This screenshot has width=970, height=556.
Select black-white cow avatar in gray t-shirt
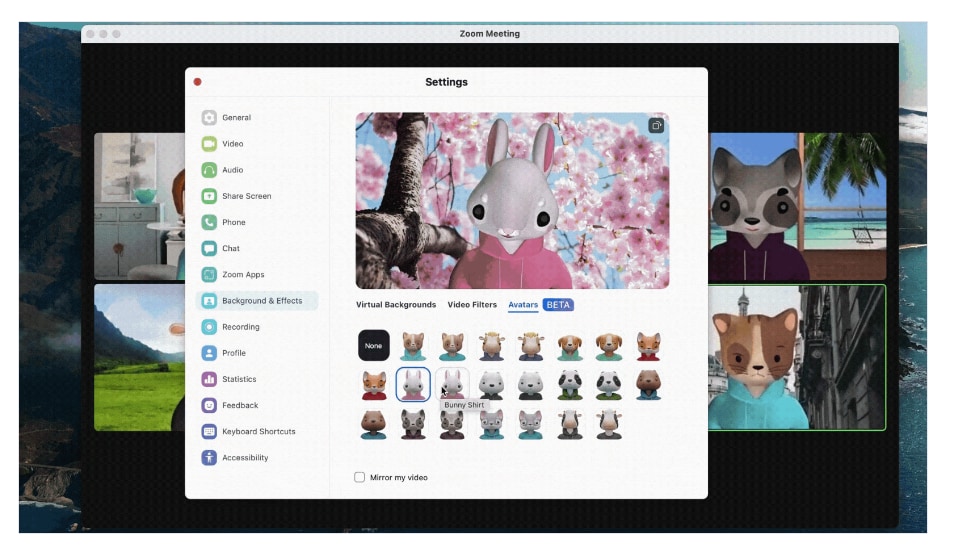point(609,424)
